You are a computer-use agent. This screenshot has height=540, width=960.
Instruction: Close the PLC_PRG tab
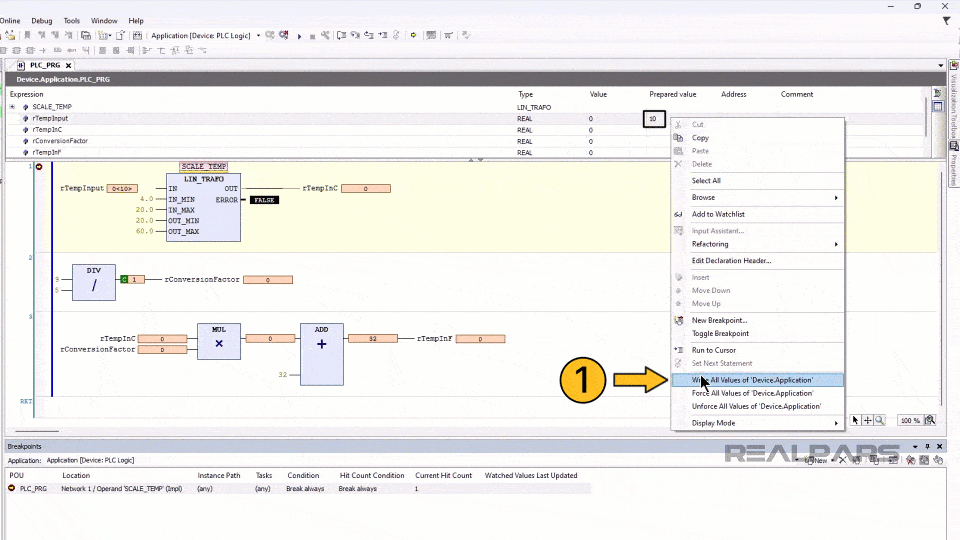69,66
